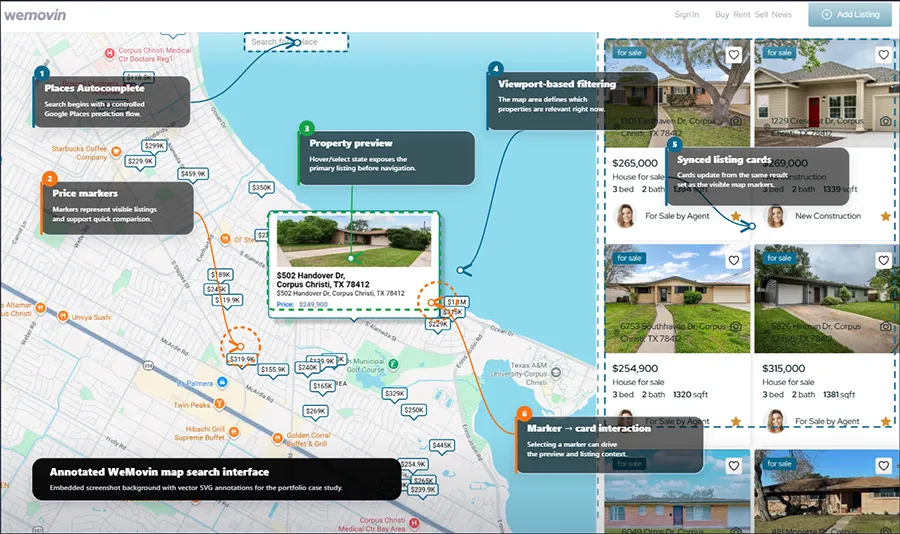Select the $165K price marker
Image resolution: width=900 pixels, height=534 pixels.
[x=323, y=386]
